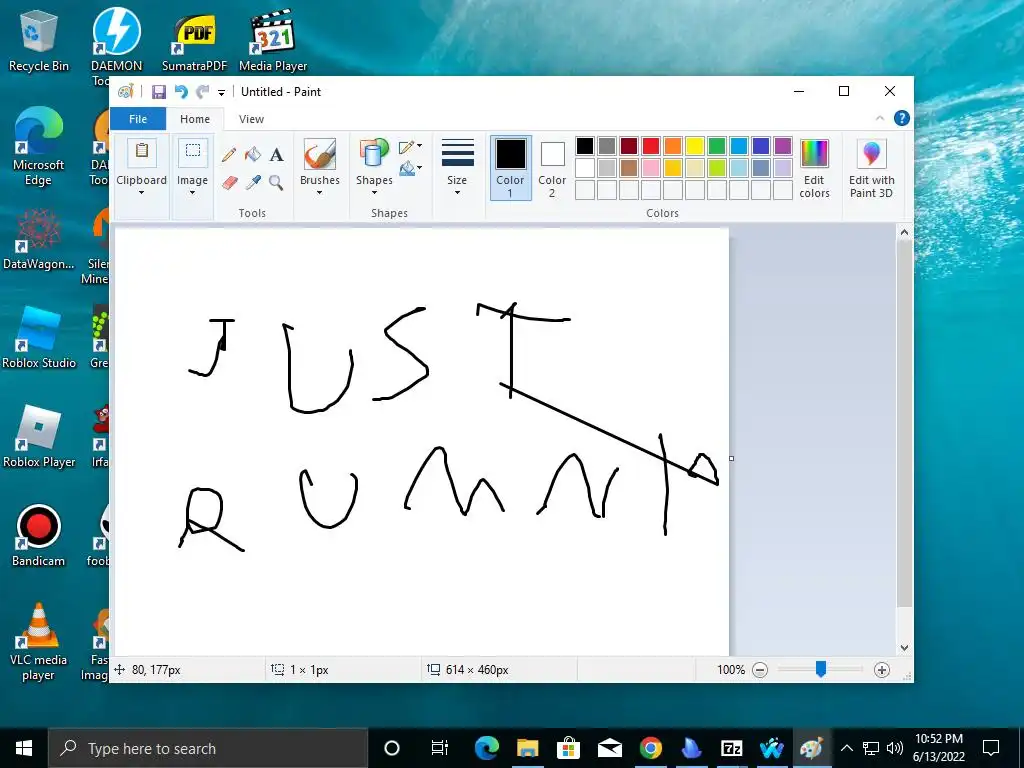Viewport: 1024px width, 768px height.
Task: Open Paint Help question mark icon
Action: pyautogui.click(x=902, y=118)
